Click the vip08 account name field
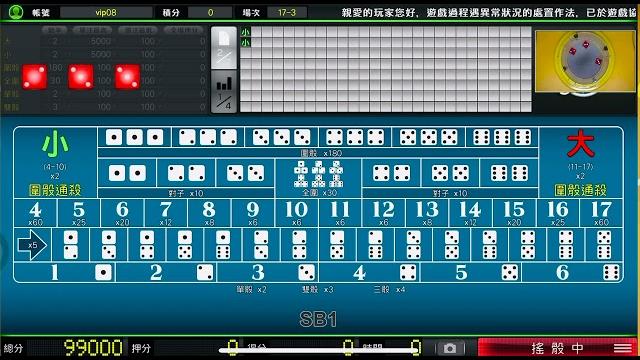The width and height of the screenshot is (640, 360). point(106,12)
